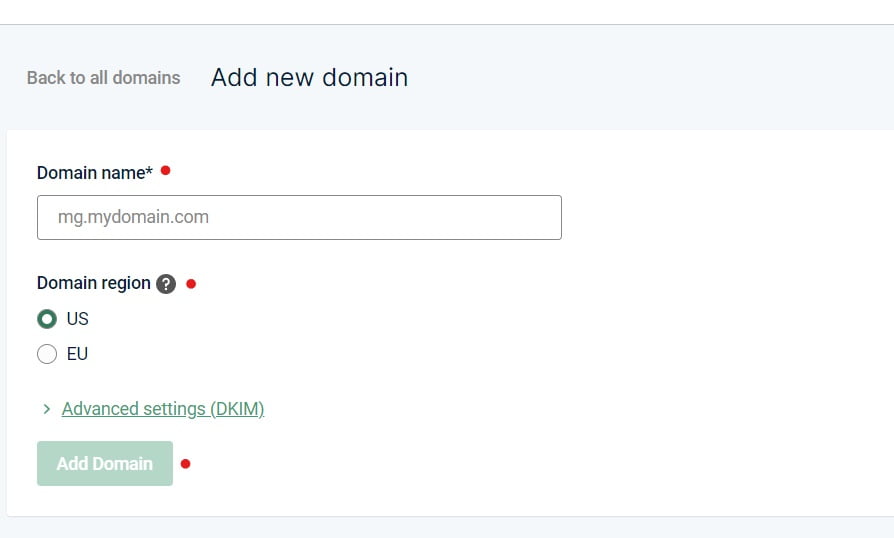Screen dimensions: 894x538
Task: Click the word domains in the Back link
Action: point(147,78)
